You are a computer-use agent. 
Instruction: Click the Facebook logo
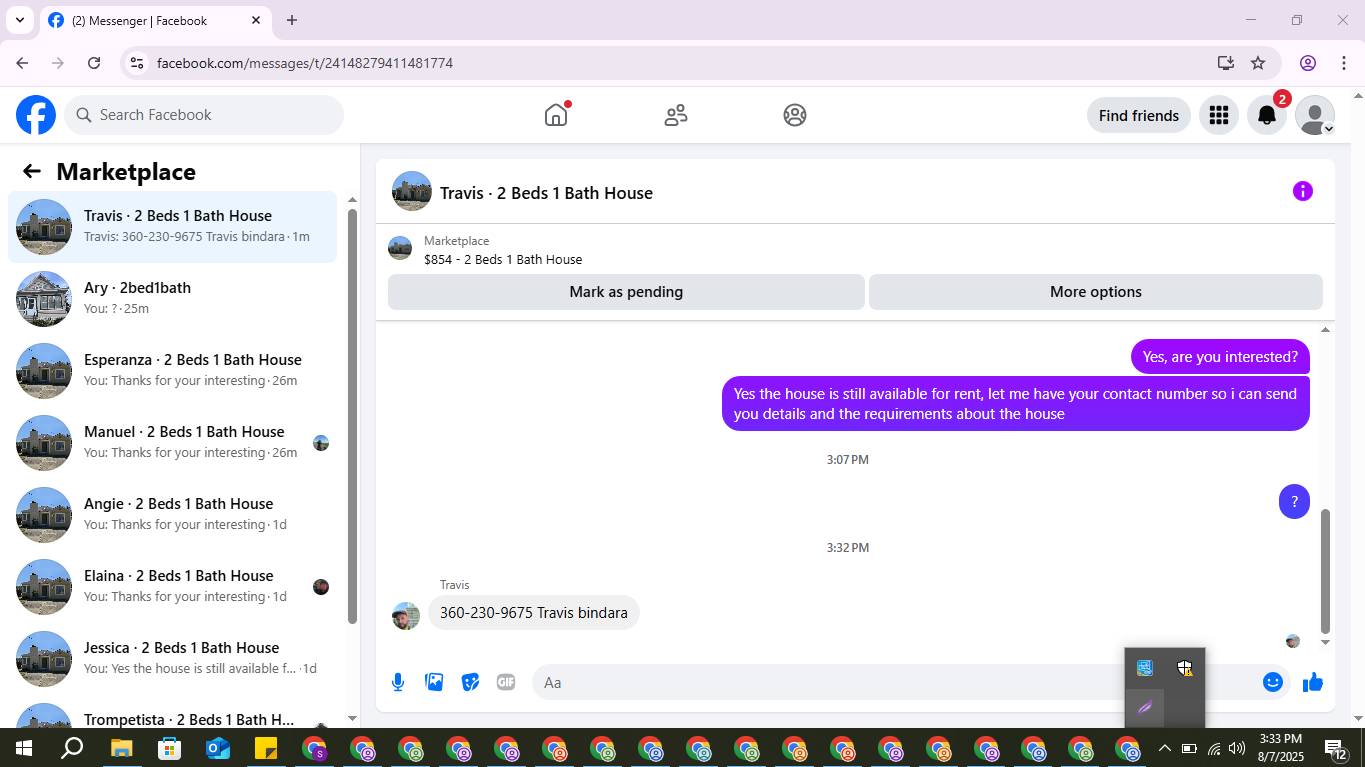click(x=36, y=115)
